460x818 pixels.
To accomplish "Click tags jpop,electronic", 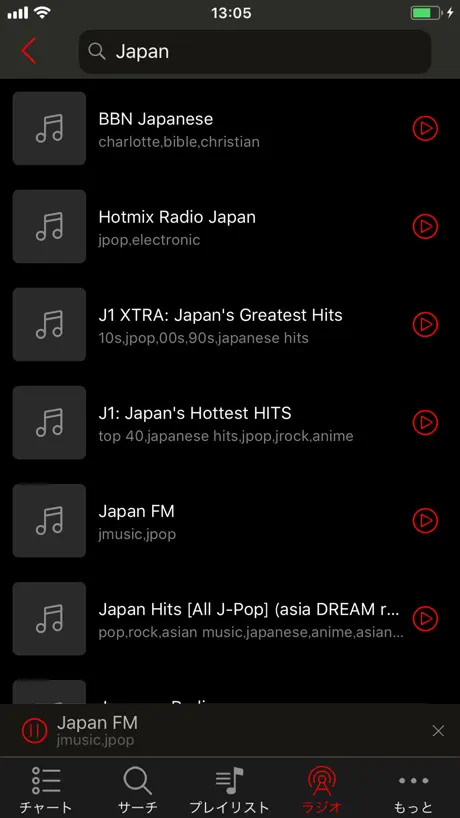I will click(149, 240).
